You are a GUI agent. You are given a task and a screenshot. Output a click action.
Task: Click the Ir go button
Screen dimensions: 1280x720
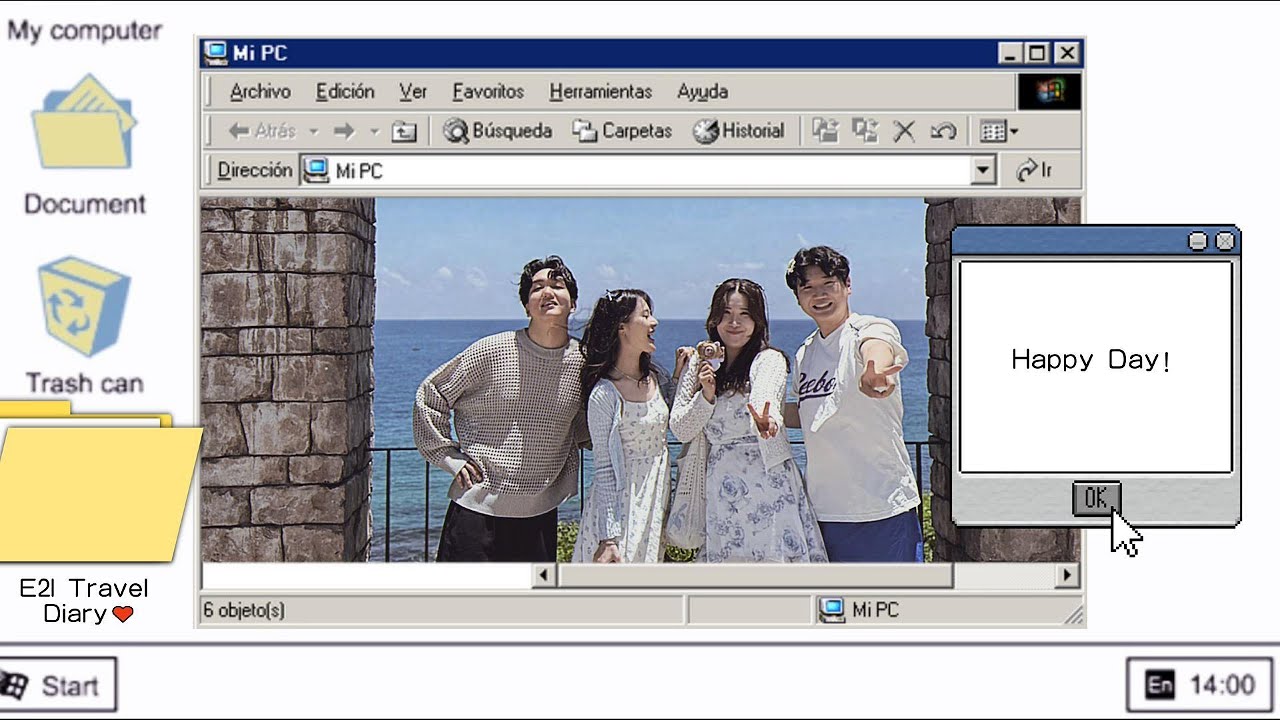click(x=1034, y=171)
